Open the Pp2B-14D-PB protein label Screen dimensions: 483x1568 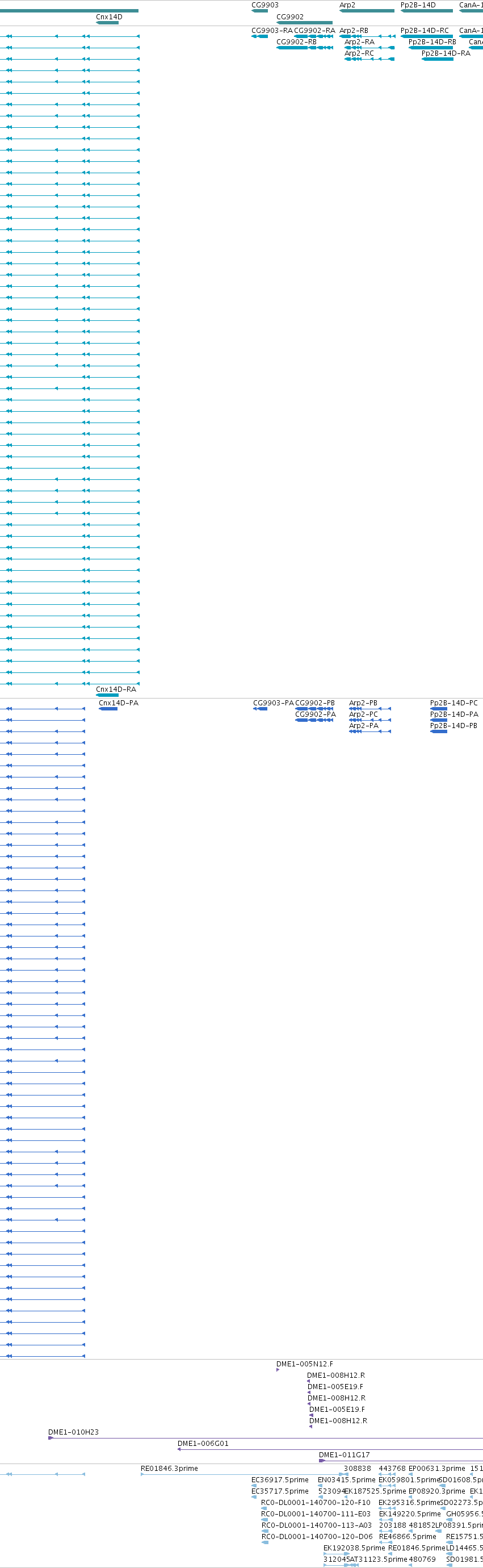(454, 726)
